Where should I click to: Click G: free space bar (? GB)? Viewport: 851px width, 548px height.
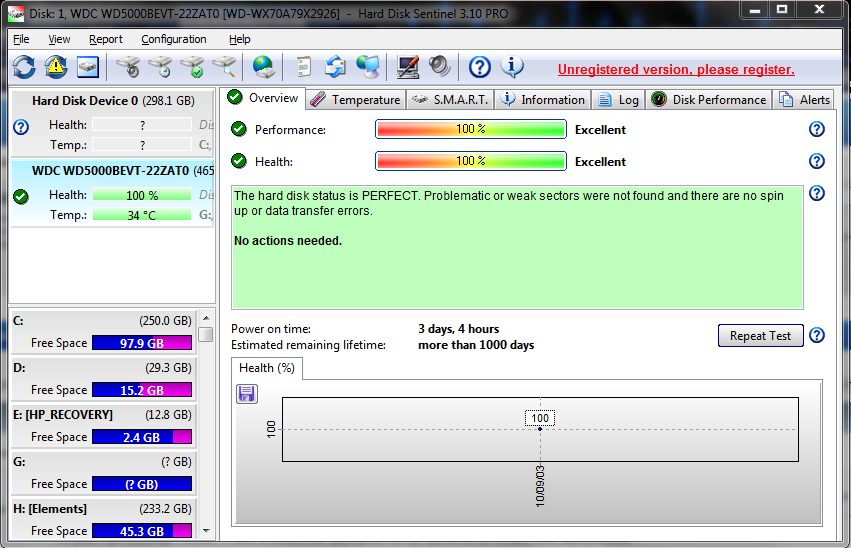coord(142,483)
